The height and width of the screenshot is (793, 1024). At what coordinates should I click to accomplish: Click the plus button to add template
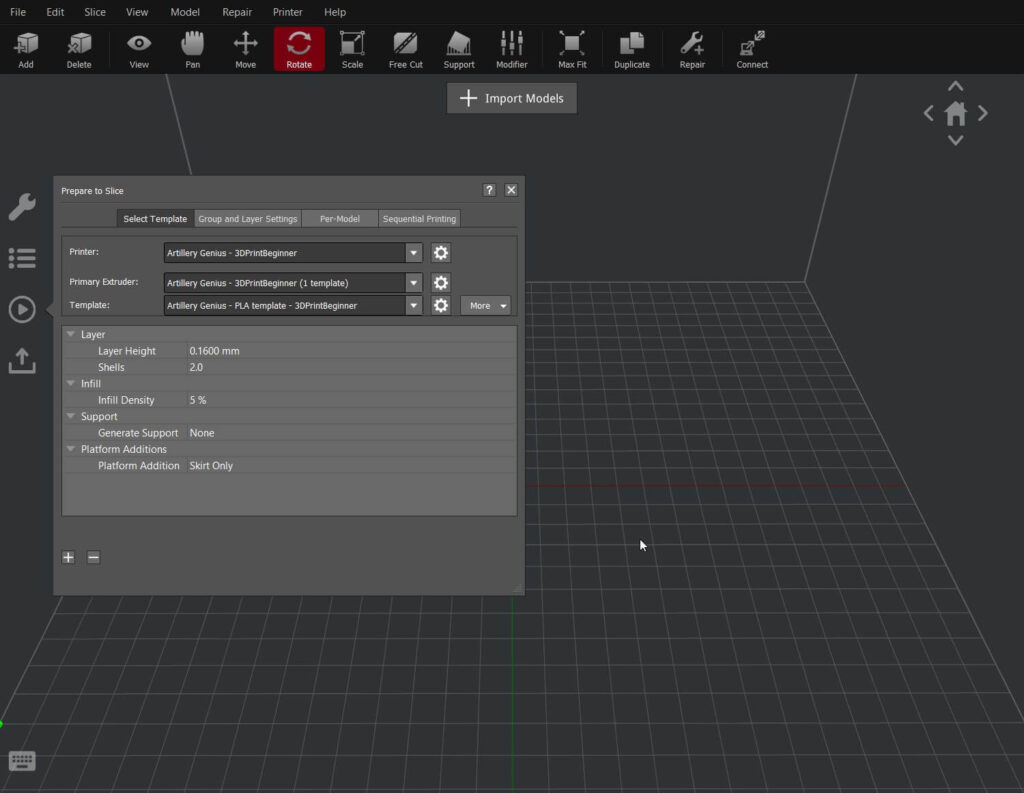click(68, 557)
